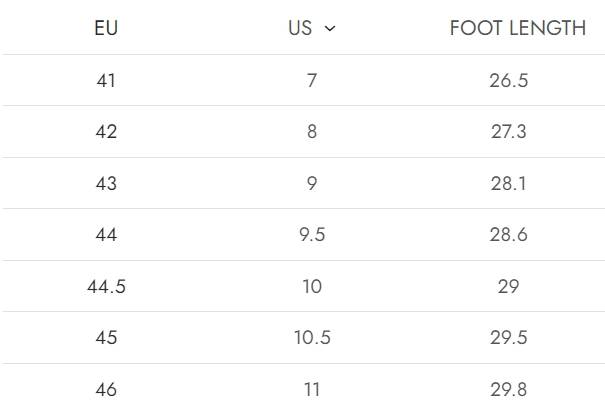Select the 29.8 foot length cell
Image resolution: width=605 pixels, height=418 pixels.
508,389
